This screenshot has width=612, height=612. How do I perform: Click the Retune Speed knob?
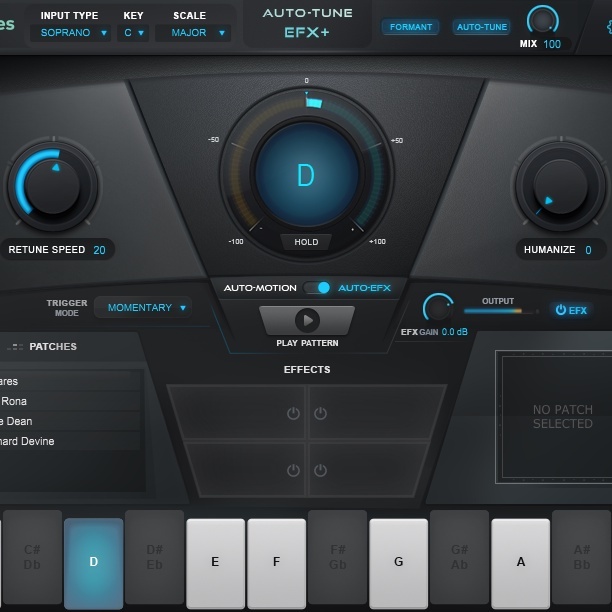[x=53, y=185]
